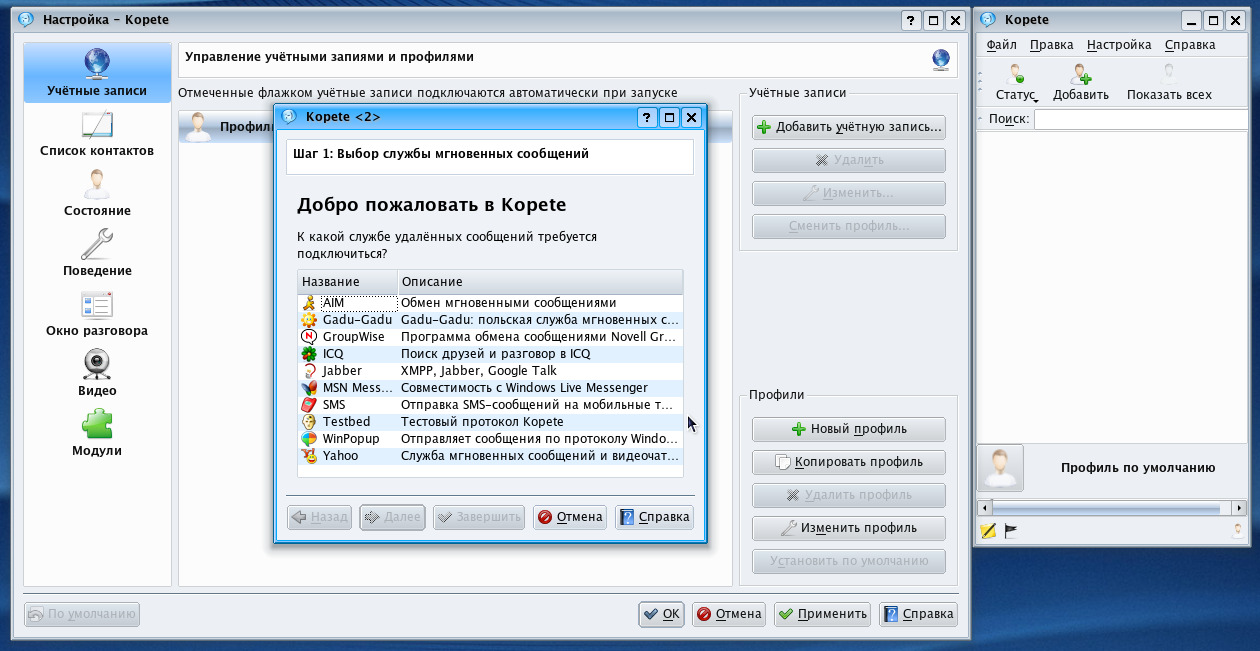Select SMS phone icon in list
This screenshot has width=1260, height=651.
pyautogui.click(x=309, y=405)
